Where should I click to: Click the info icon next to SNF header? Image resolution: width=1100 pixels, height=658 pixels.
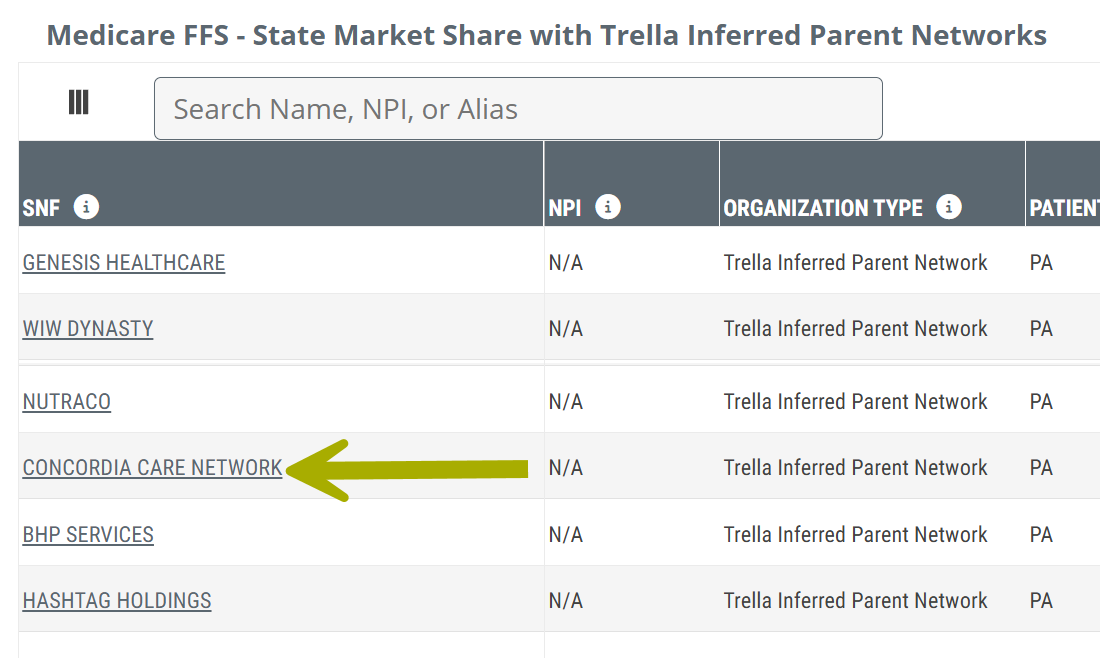coord(87,207)
